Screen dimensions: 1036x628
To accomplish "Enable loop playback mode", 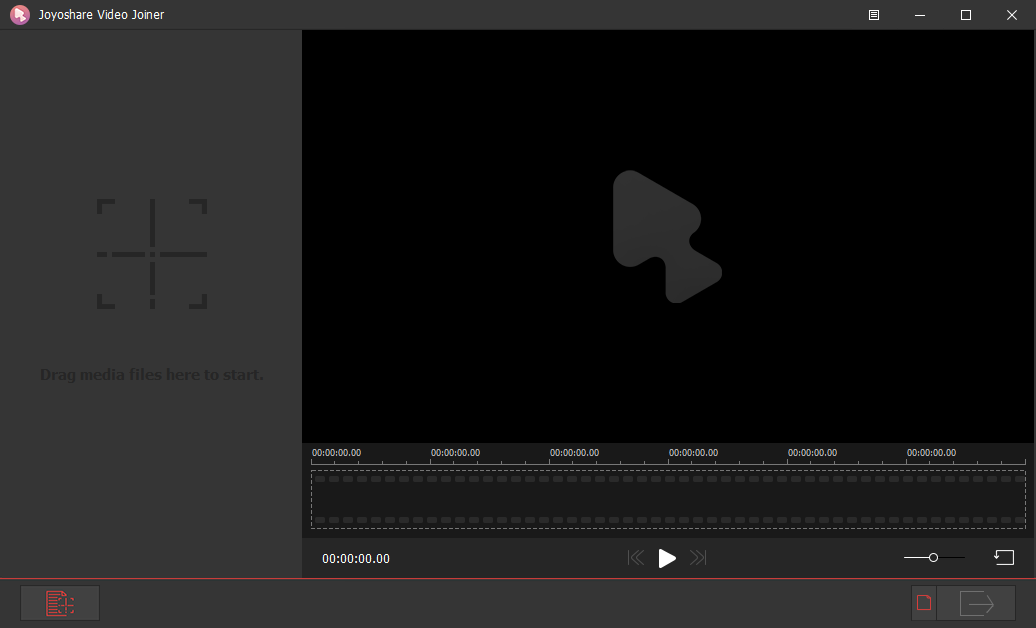I will [1006, 557].
